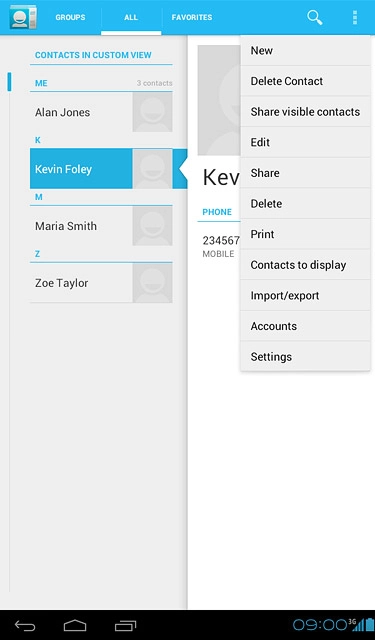Screen dimensions: 375x640
Task: Choose New from the overflow menu
Action: pos(305,51)
